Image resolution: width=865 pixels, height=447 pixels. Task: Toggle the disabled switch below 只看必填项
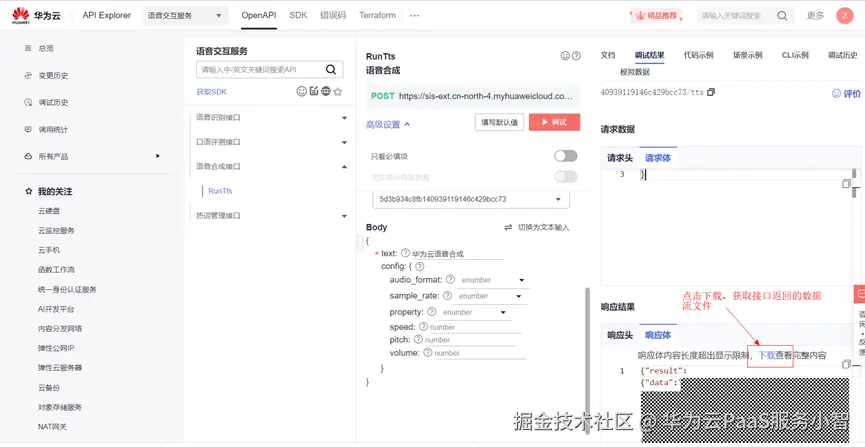point(565,177)
